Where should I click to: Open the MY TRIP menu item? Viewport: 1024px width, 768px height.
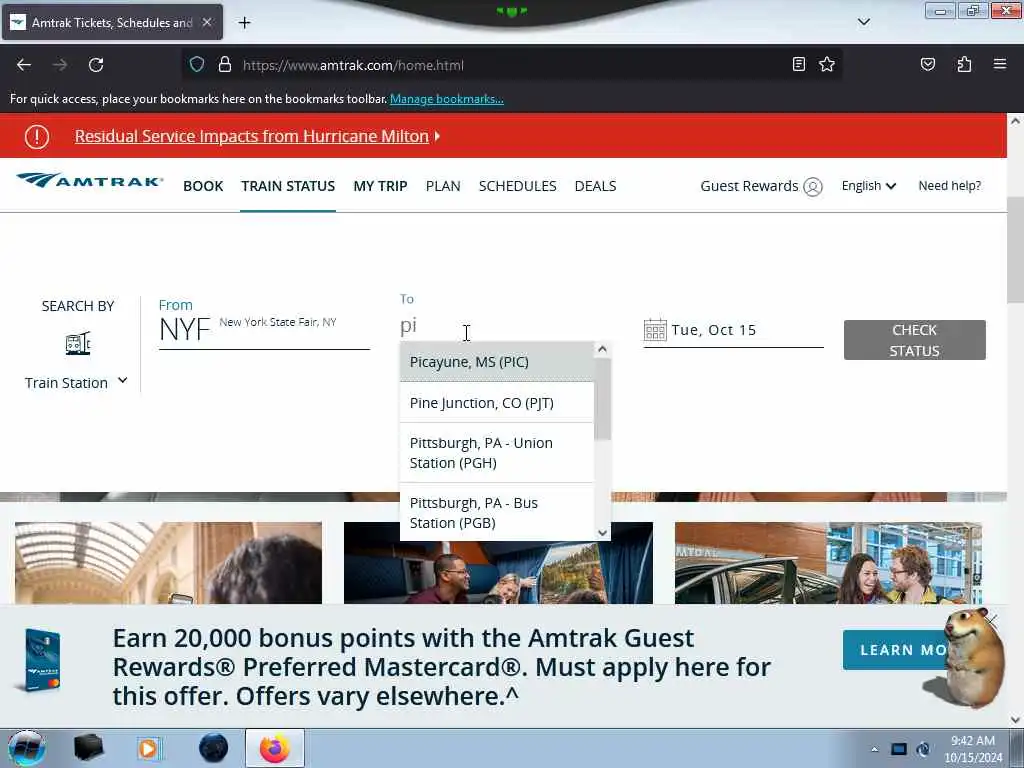[380, 186]
